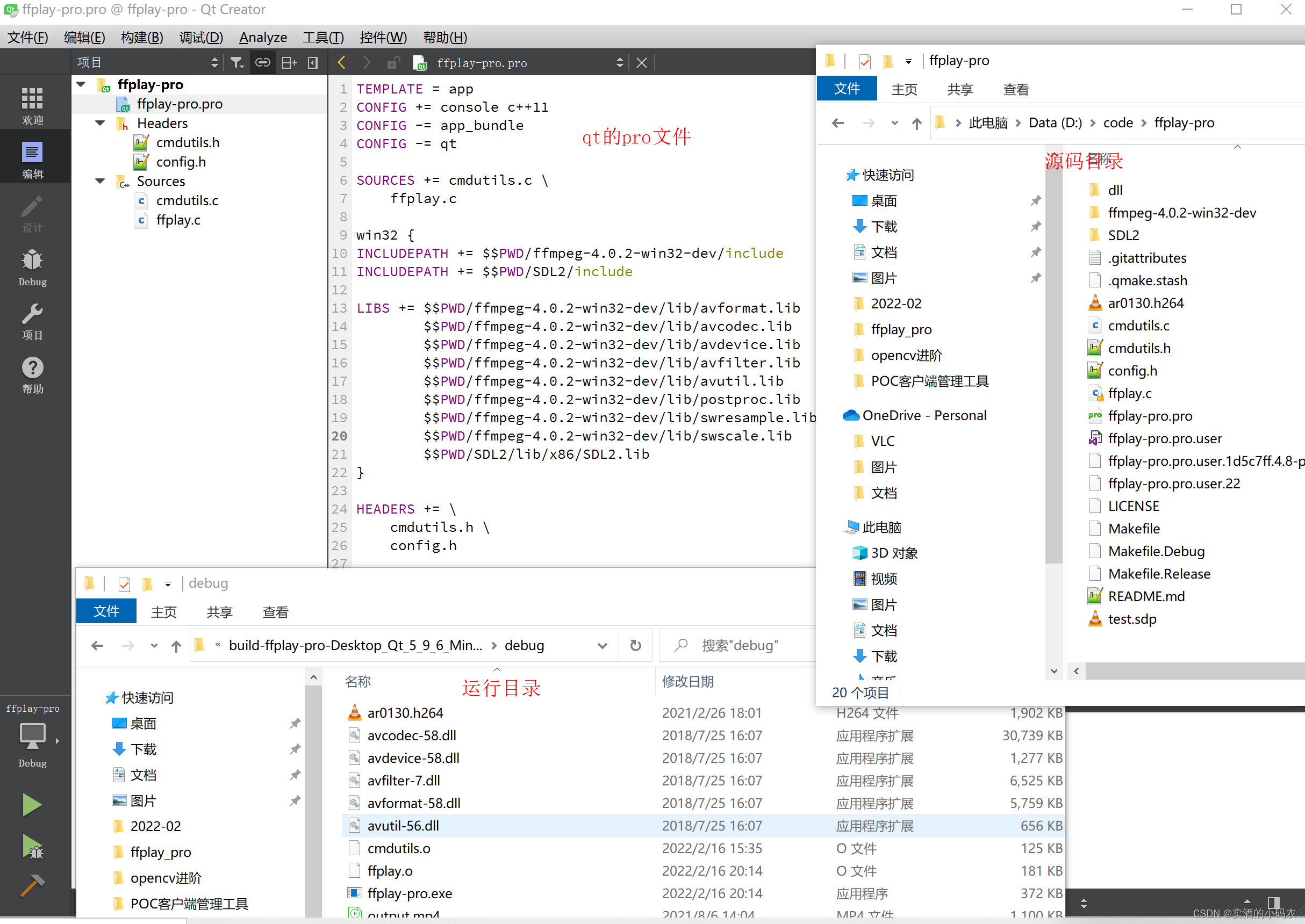Click vertical scrollbar of ffplay-pro Explorer nav pane
This screenshot has width=1305, height=924.
point(1054,364)
